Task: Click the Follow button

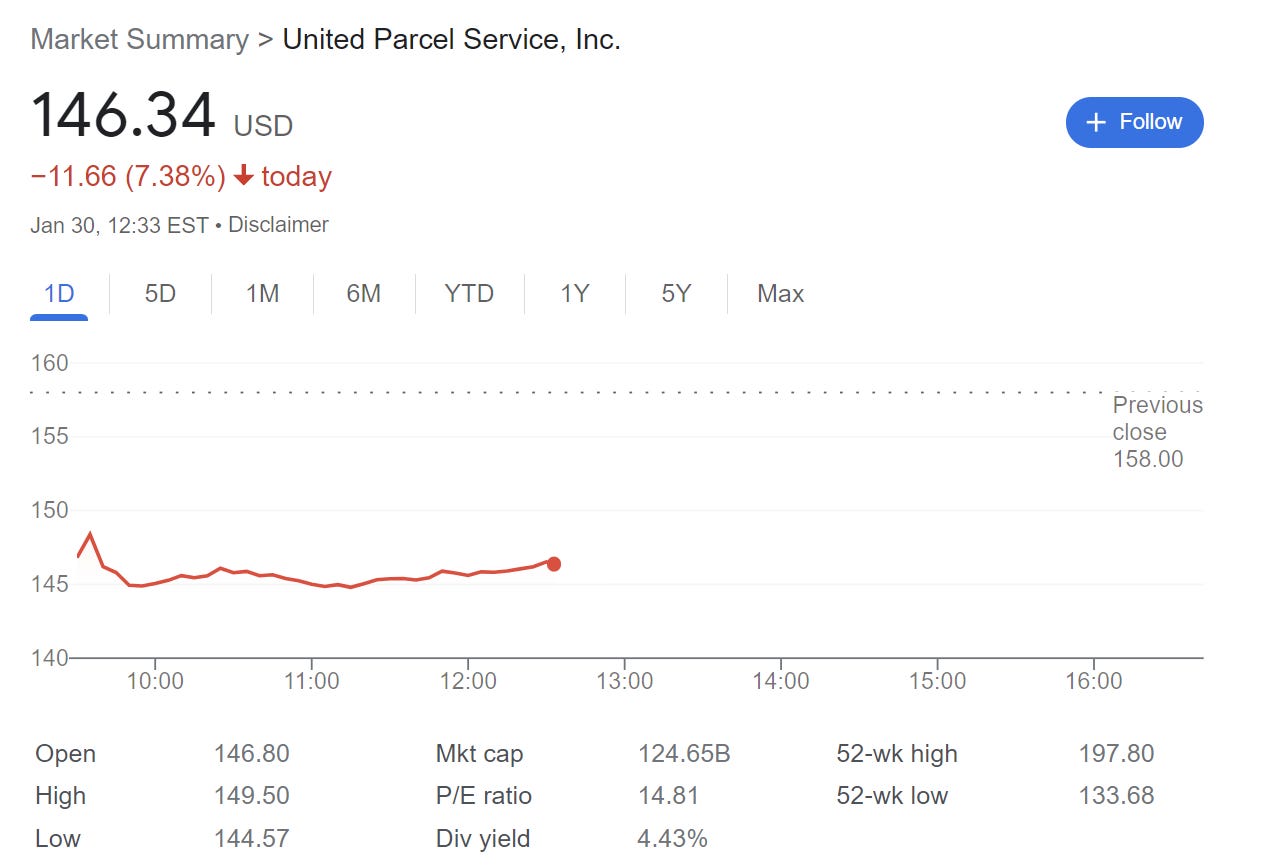Action: (1134, 122)
